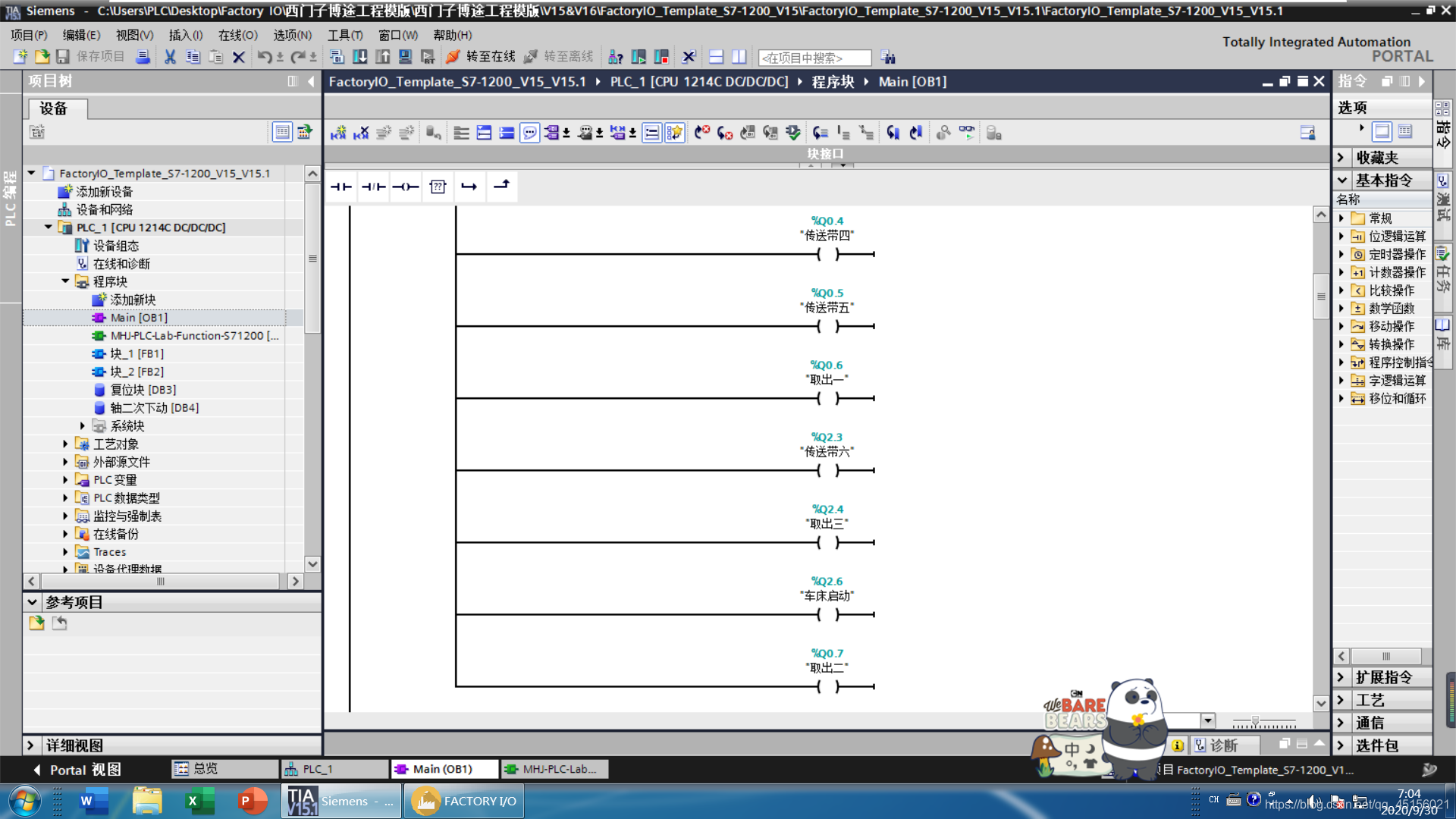Viewport: 1456px width, 819px height.
Task: Click 添加新块 in project tree
Action: 124,300
